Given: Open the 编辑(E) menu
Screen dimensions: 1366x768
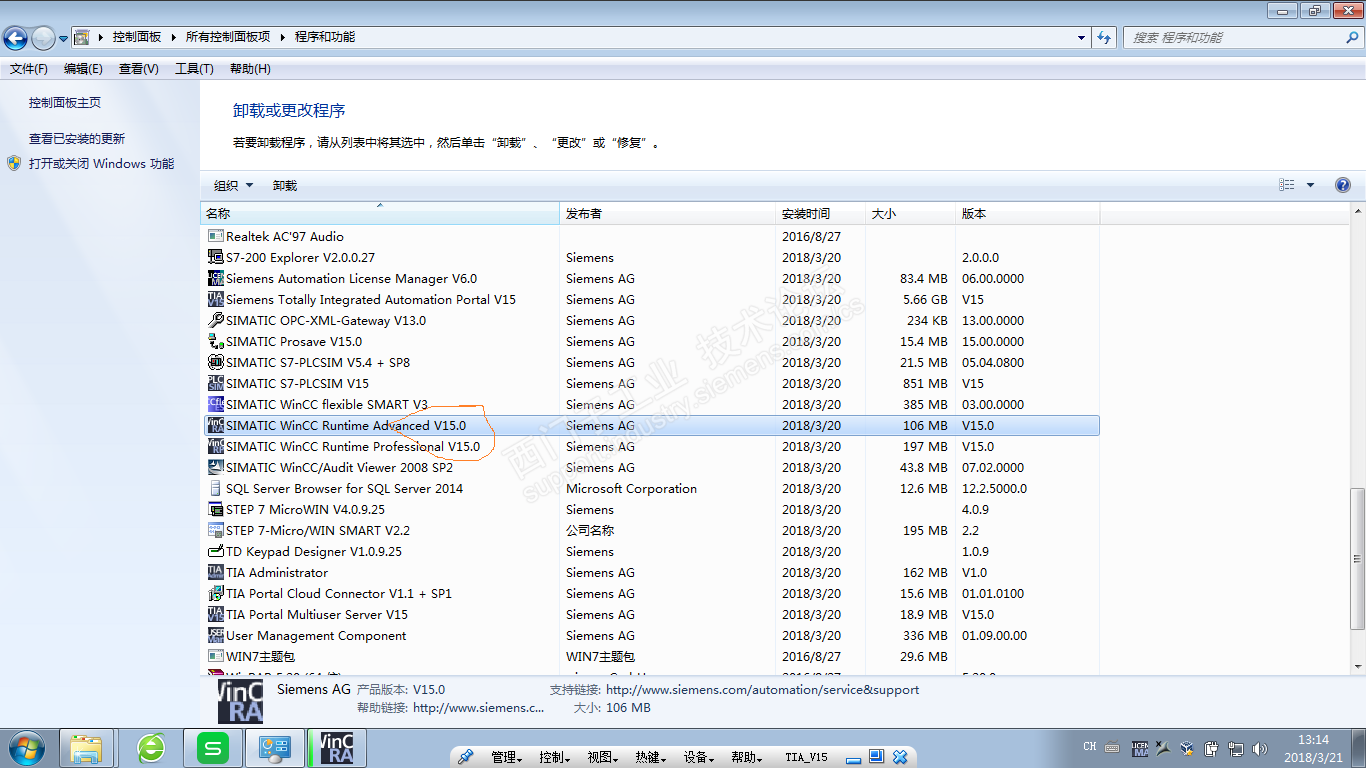Looking at the screenshot, I should point(83,69).
